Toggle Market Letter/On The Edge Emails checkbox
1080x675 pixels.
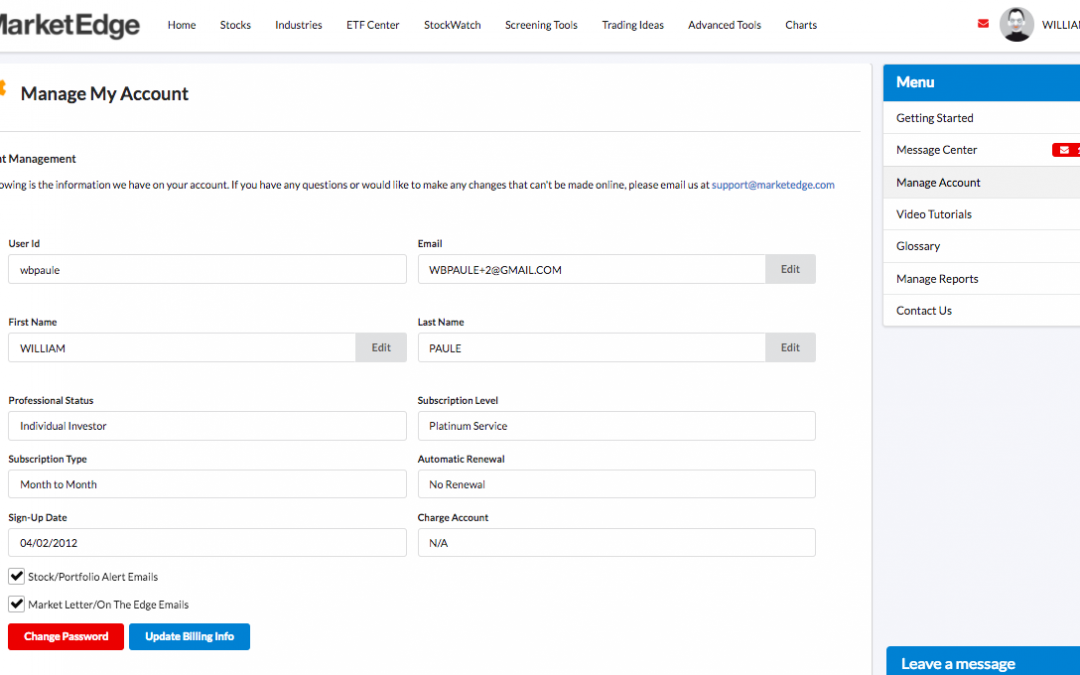(x=17, y=604)
